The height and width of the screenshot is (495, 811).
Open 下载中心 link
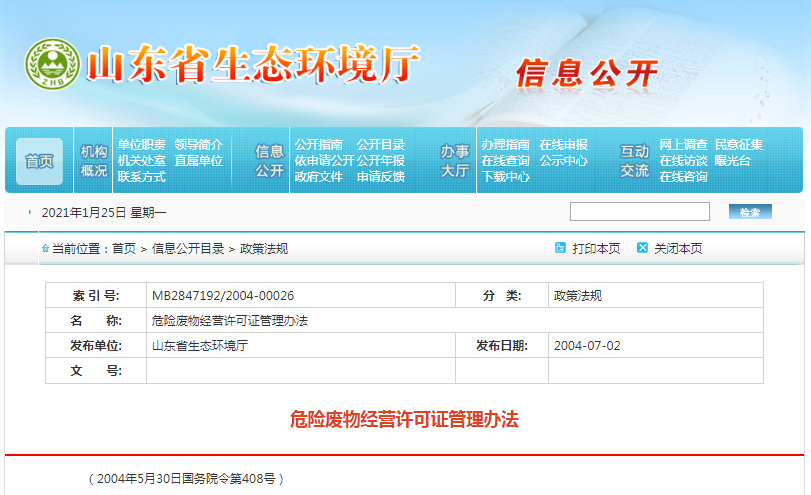505,177
